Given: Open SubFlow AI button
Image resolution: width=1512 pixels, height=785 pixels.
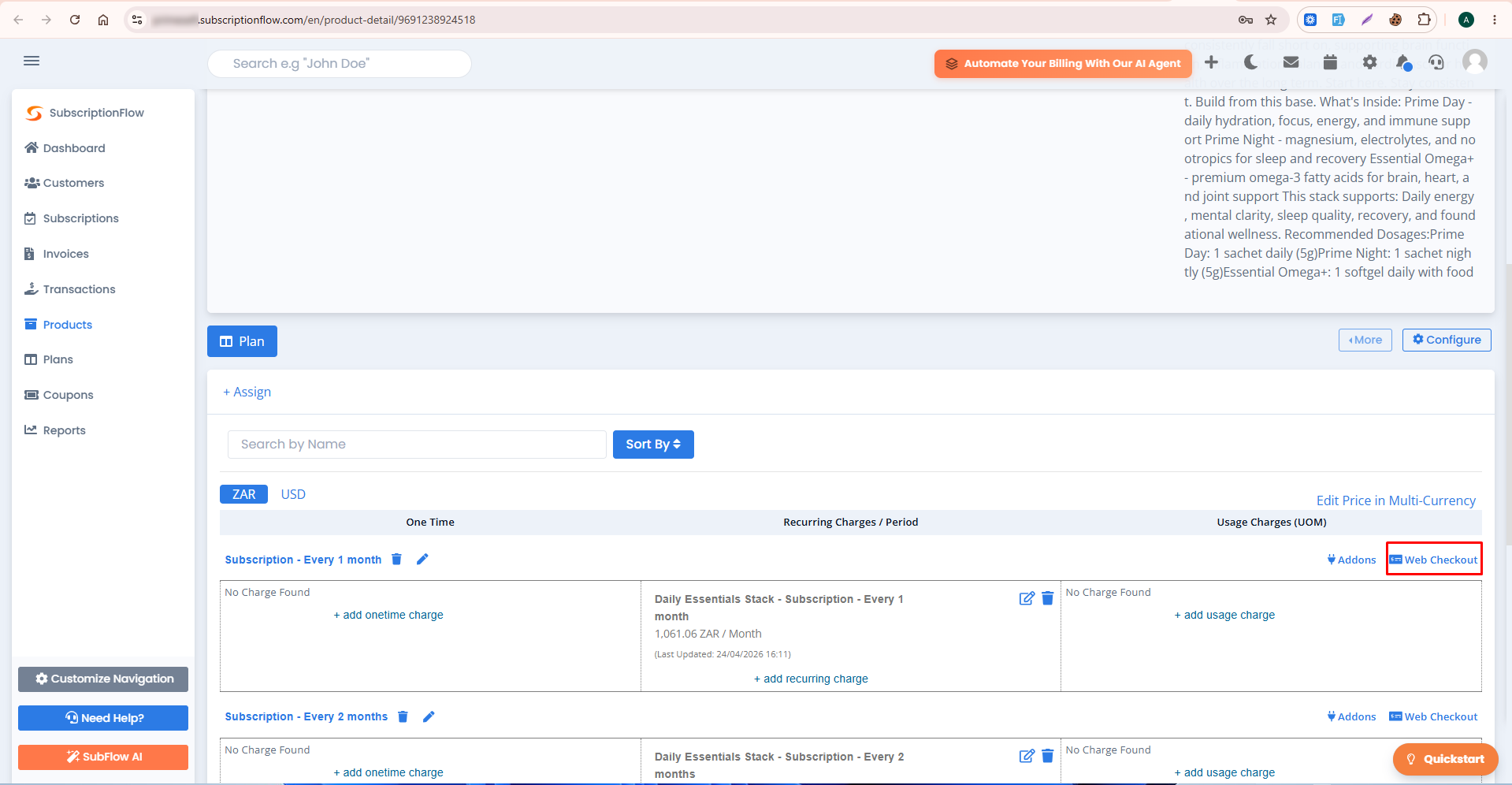Looking at the screenshot, I should (x=103, y=757).
